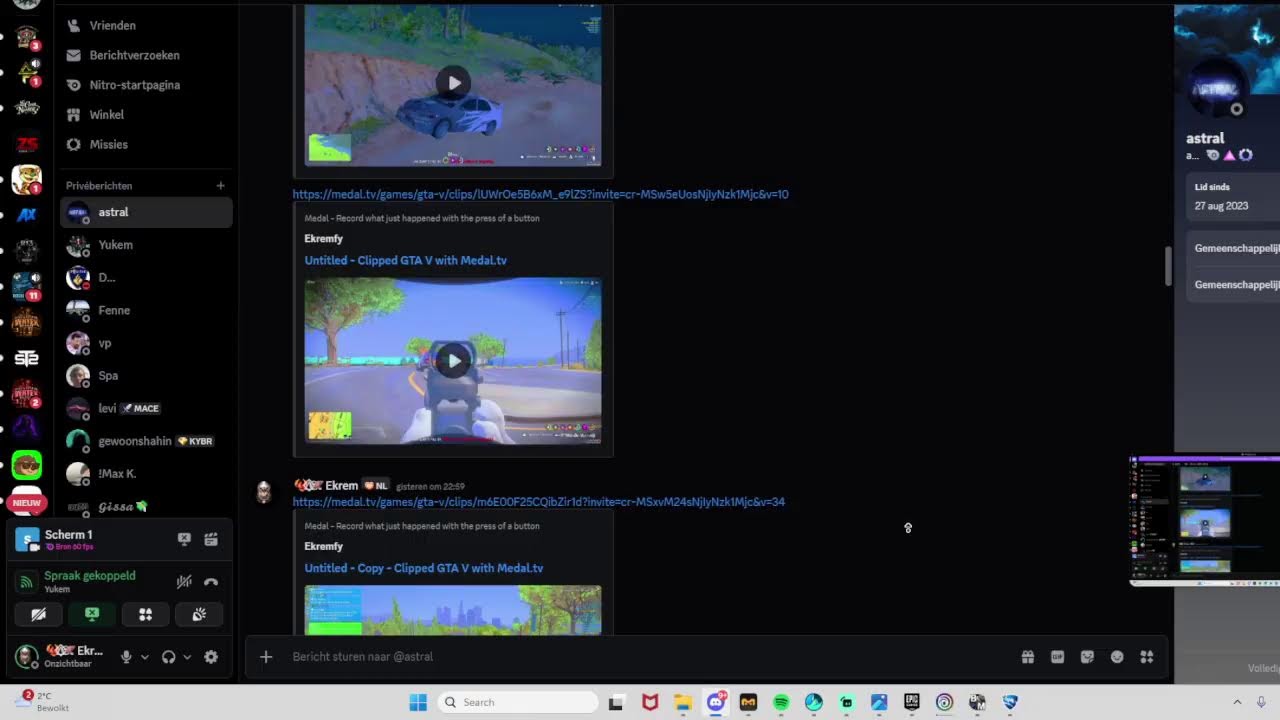Open the green frog server icon

(27, 465)
